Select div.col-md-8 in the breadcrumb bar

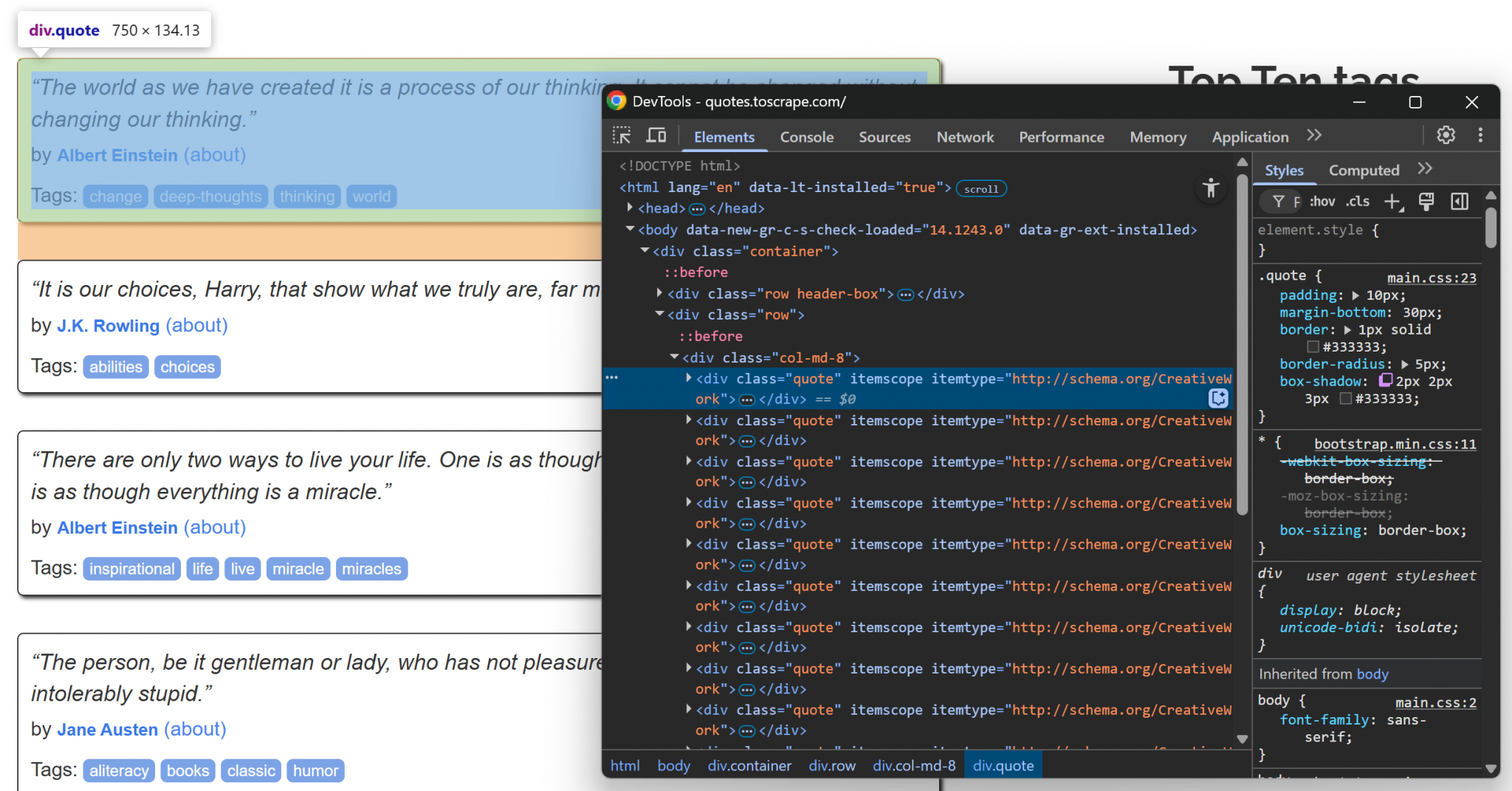914,766
